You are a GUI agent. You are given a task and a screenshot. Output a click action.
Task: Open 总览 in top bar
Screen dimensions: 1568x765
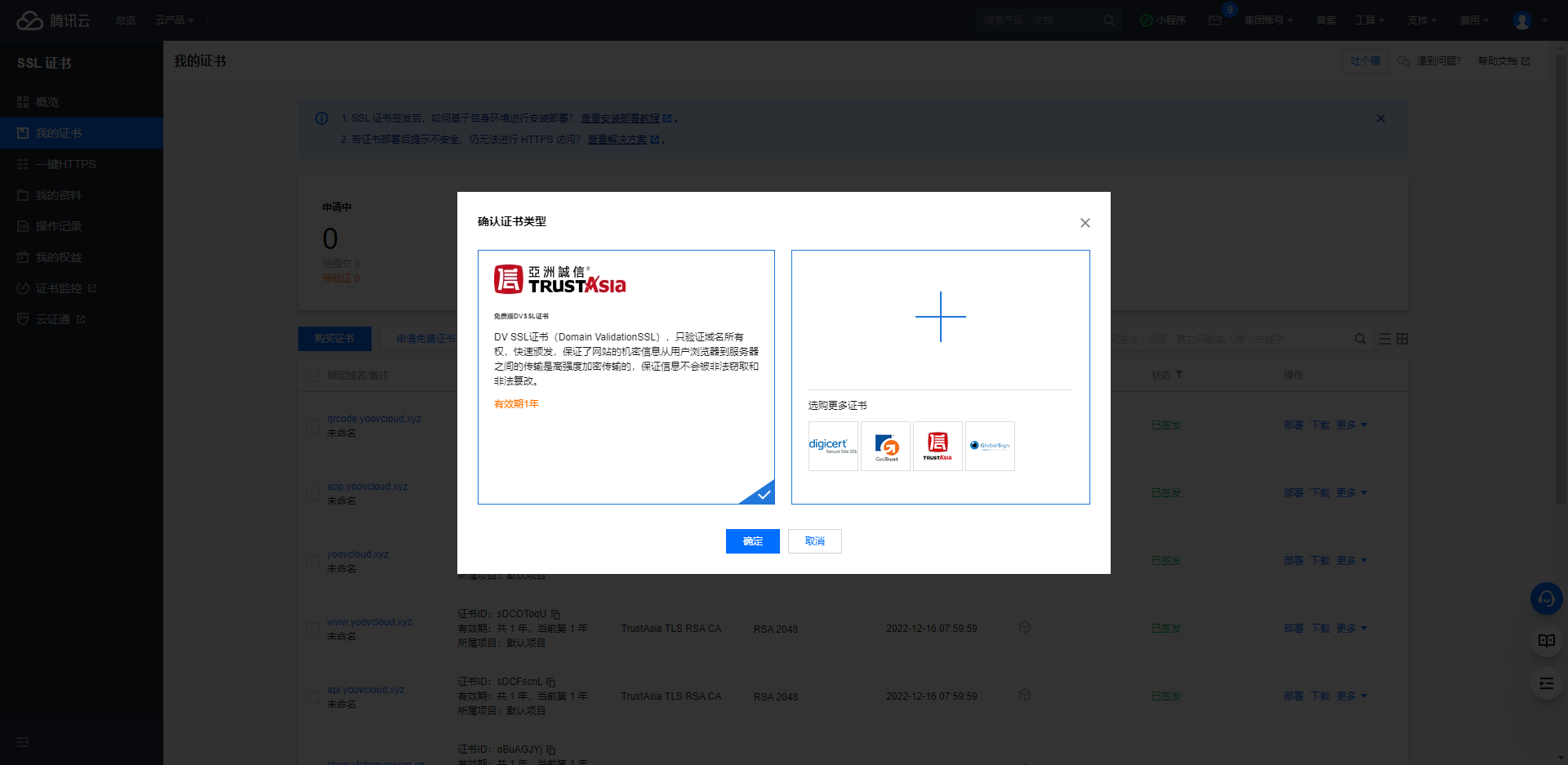126,20
